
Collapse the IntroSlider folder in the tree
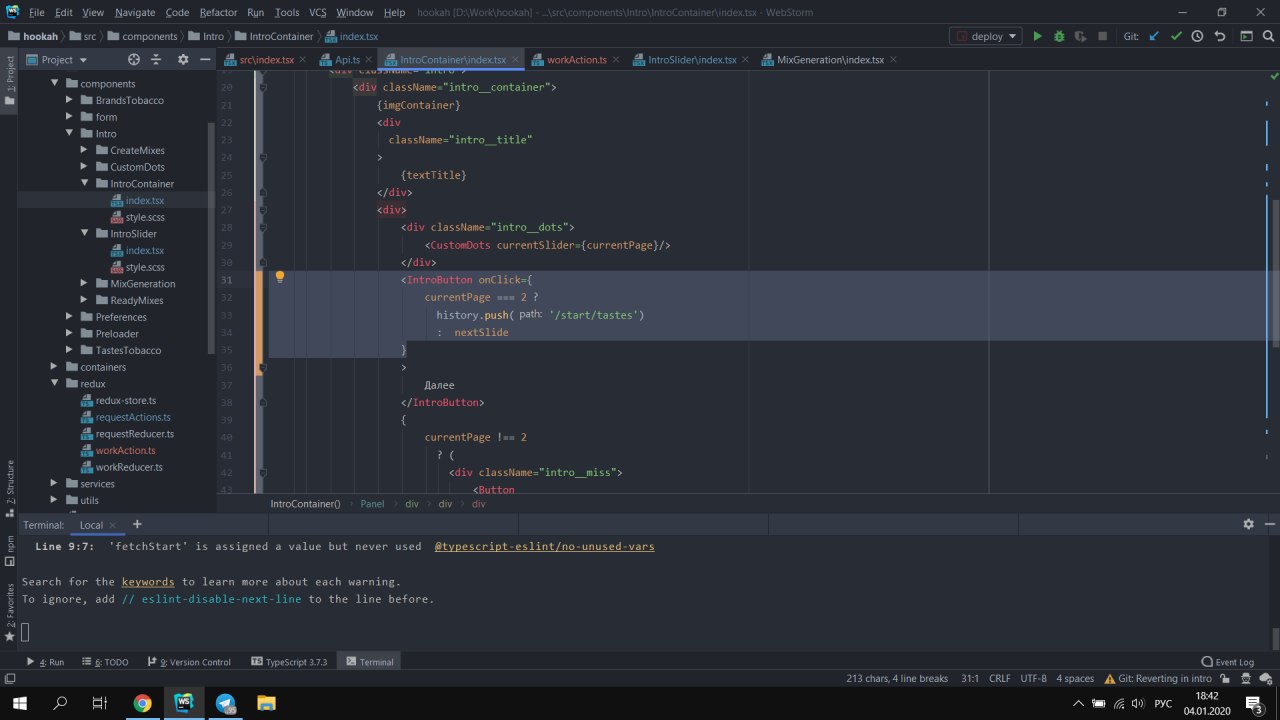(x=86, y=234)
